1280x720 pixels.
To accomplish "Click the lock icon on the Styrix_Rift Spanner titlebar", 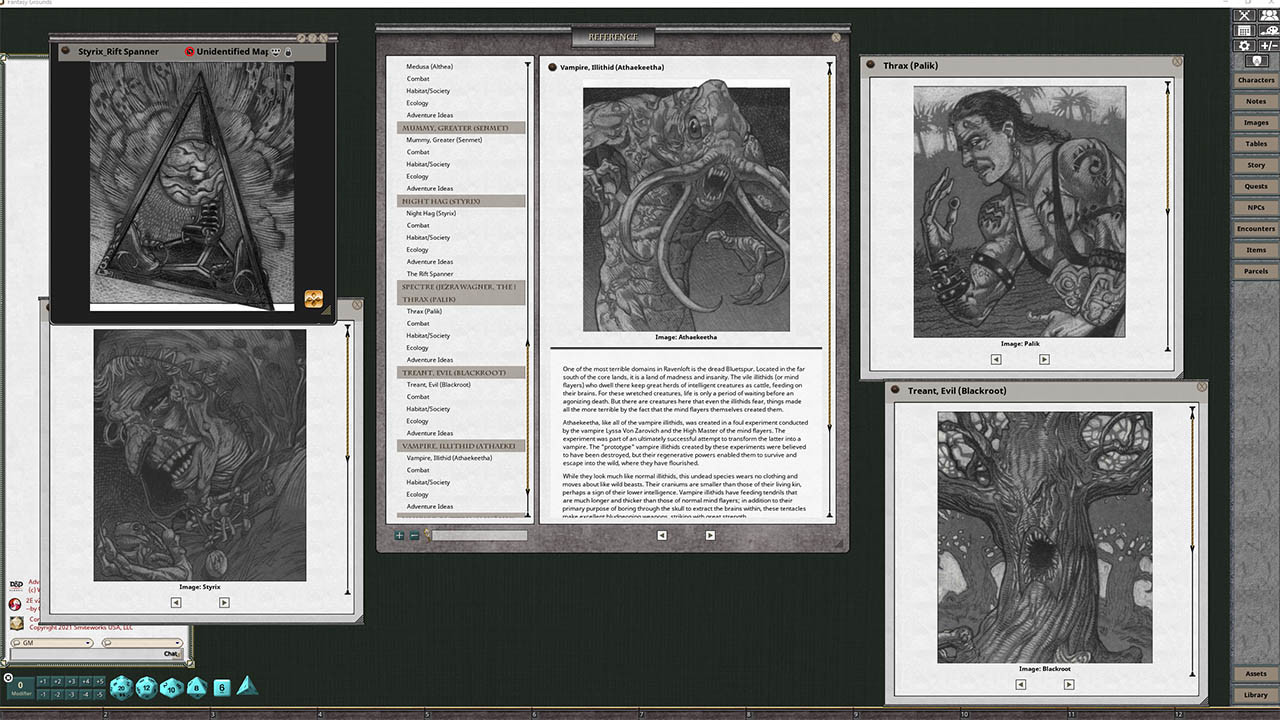I will pos(288,51).
